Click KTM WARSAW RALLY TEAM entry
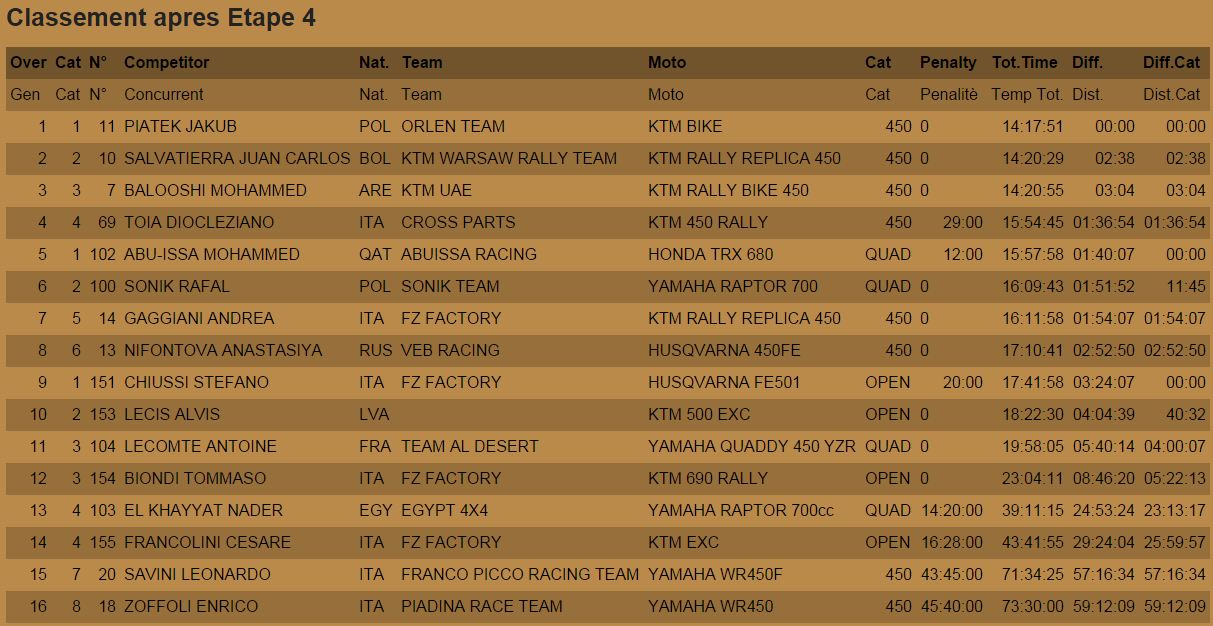The height and width of the screenshot is (626, 1213). (x=509, y=158)
